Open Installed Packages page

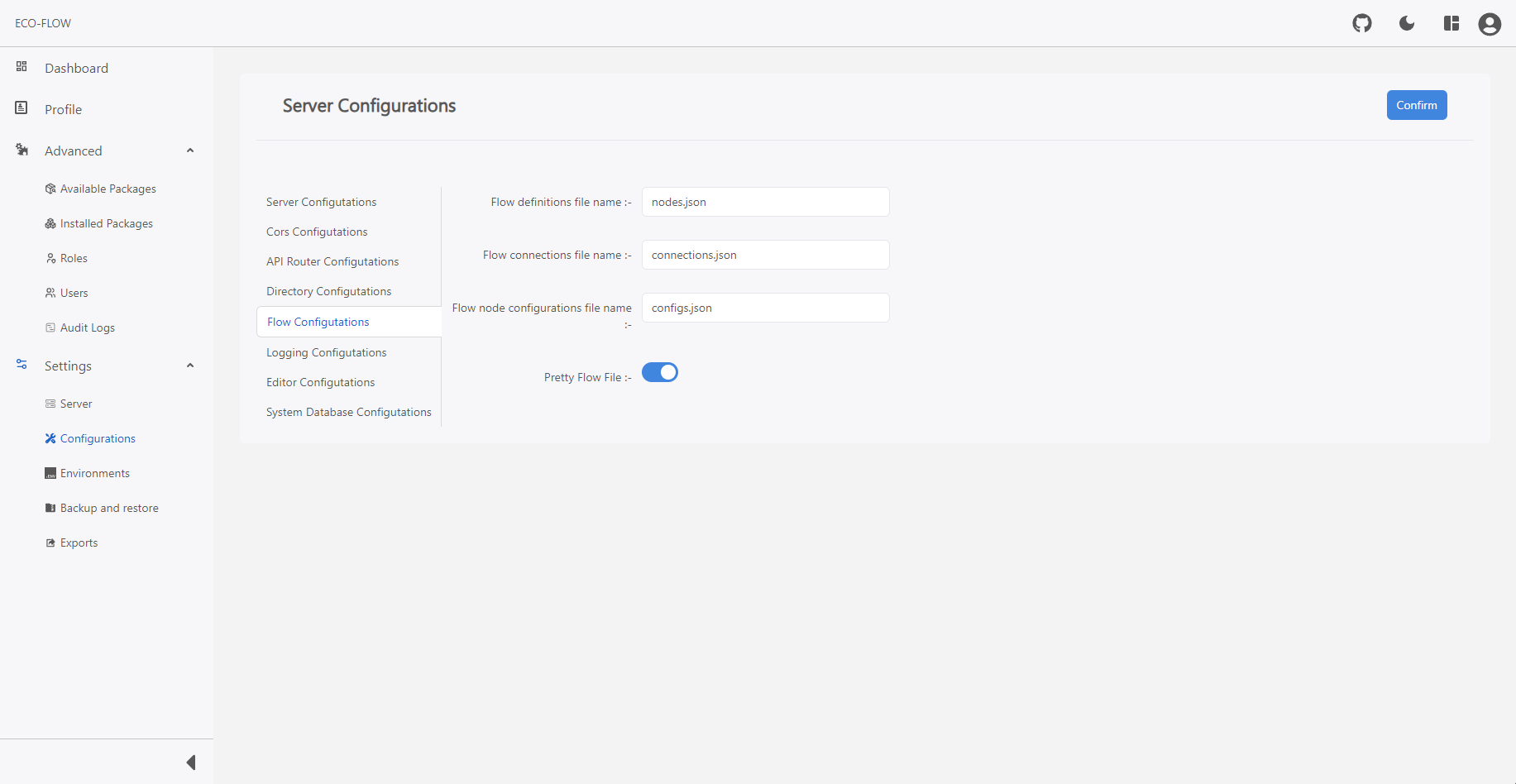[107, 223]
